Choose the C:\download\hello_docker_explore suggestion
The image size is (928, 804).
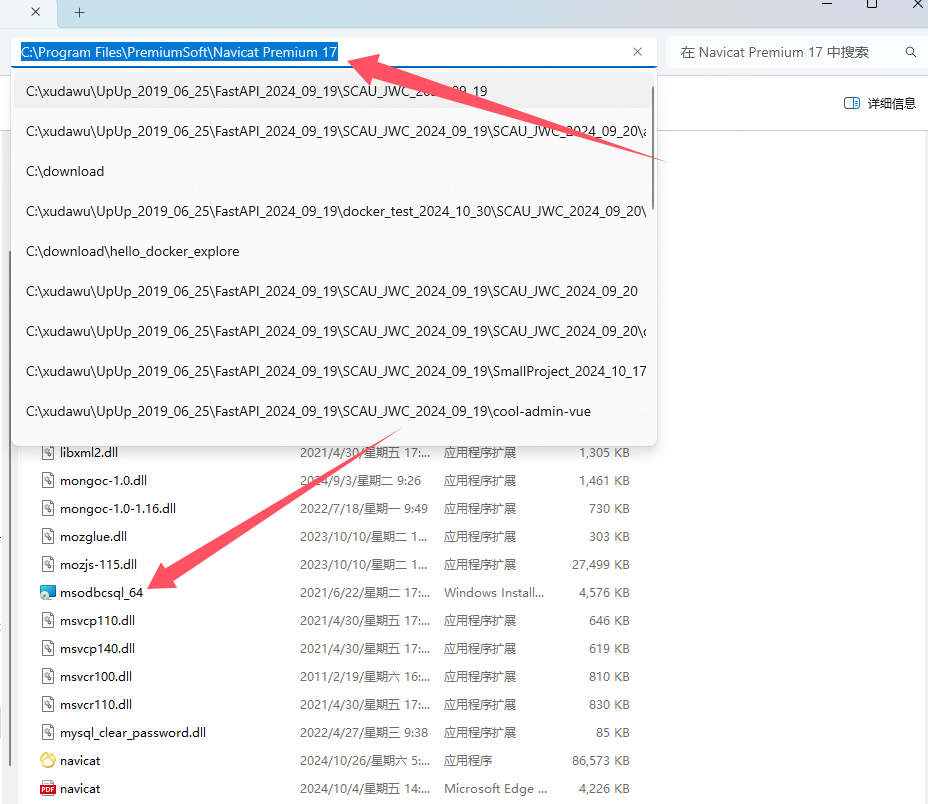pyautogui.click(x=333, y=252)
